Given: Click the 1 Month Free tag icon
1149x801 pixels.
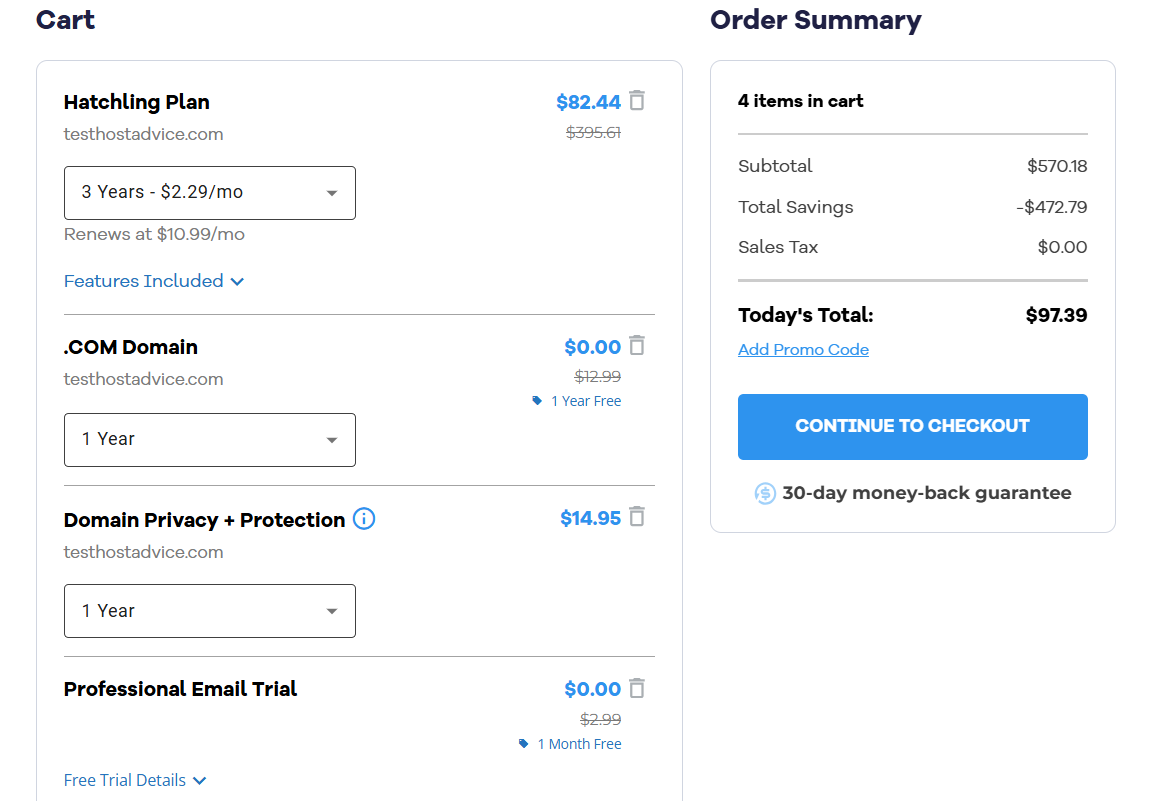Looking at the screenshot, I should 523,744.
